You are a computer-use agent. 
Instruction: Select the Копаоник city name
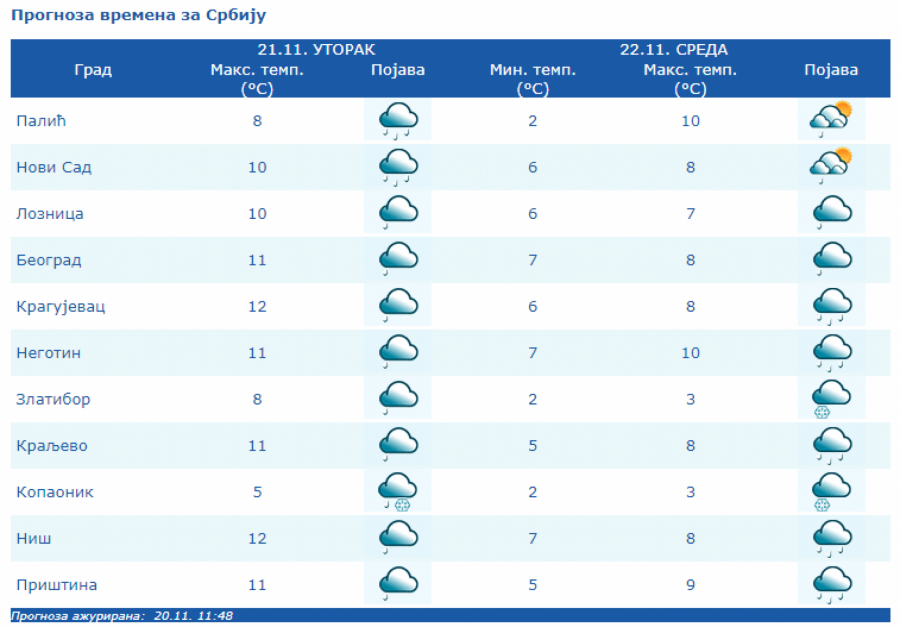tap(55, 492)
